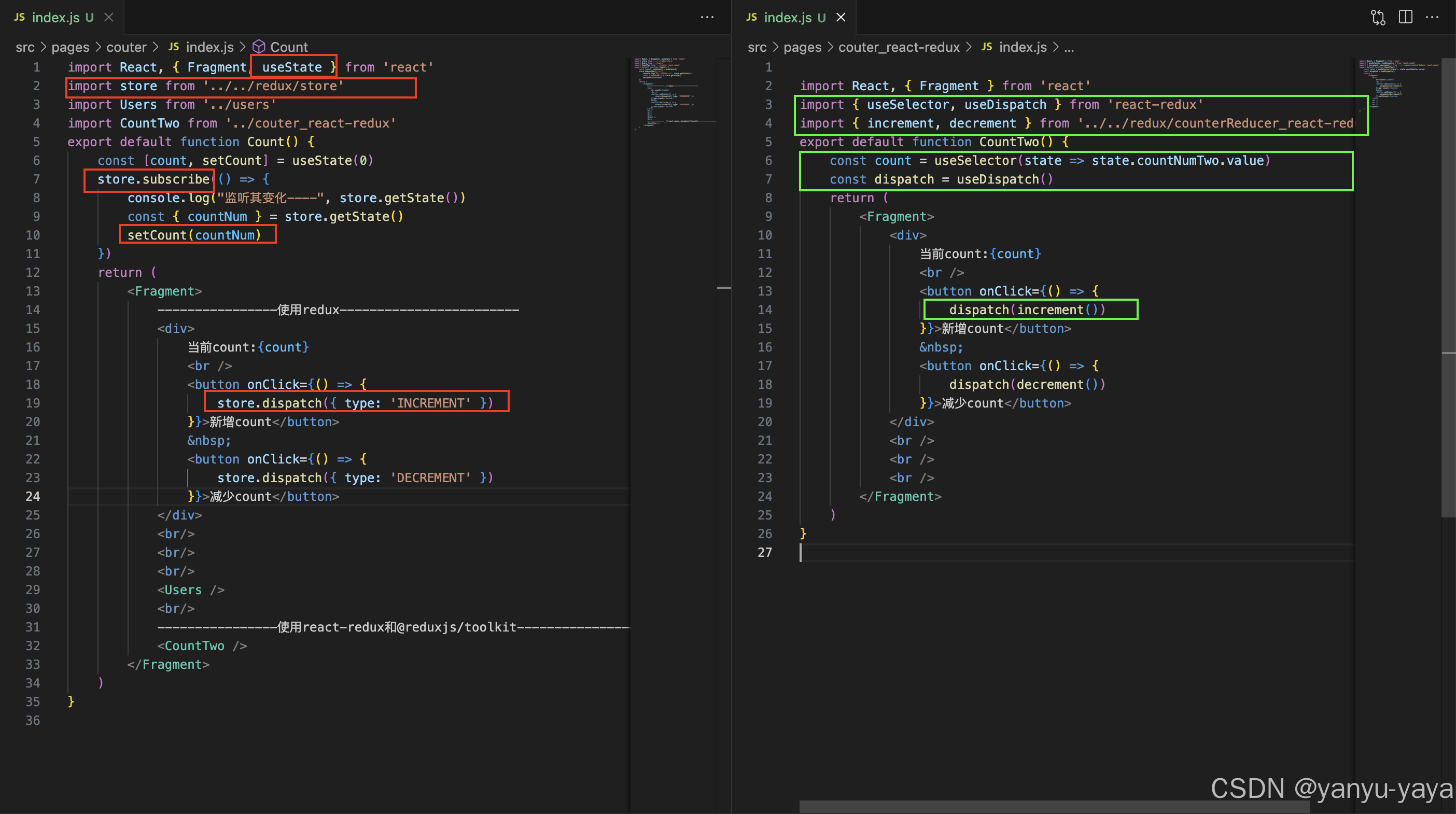Open the couter breadcrumb folder dropdown

[x=126, y=47]
